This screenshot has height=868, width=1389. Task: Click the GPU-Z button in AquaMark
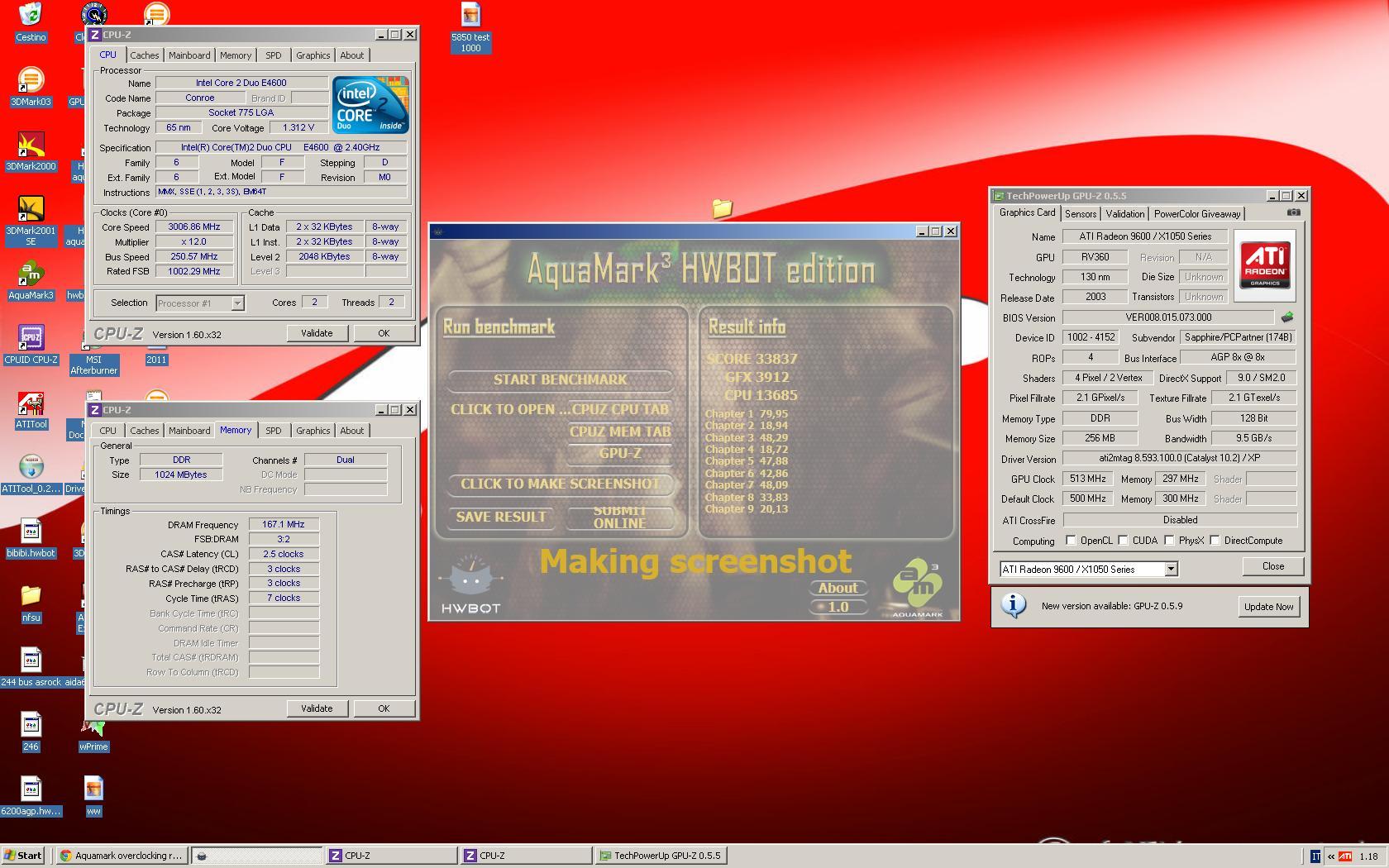[619, 453]
